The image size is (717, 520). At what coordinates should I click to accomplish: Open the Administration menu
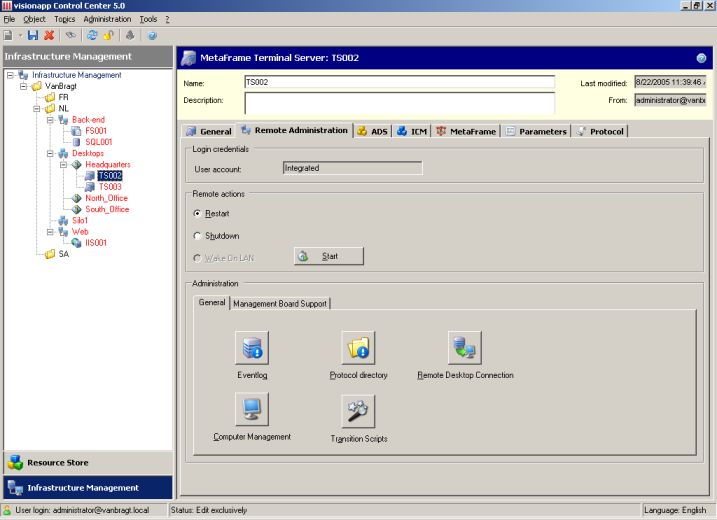(107, 19)
